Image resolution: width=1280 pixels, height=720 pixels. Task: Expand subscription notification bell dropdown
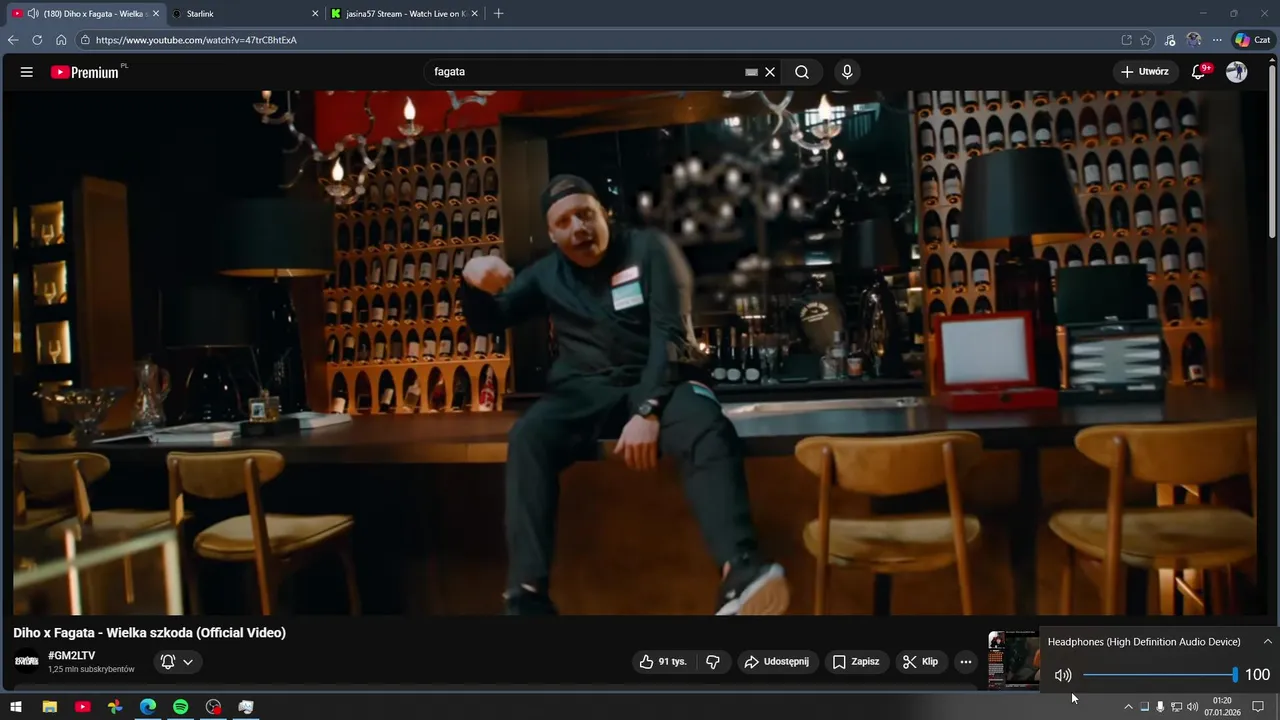click(x=177, y=662)
